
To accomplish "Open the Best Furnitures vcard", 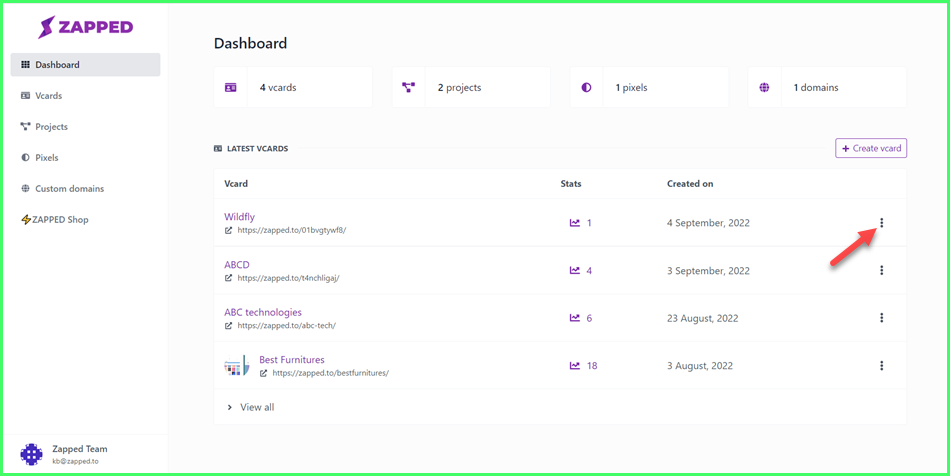I will point(292,360).
